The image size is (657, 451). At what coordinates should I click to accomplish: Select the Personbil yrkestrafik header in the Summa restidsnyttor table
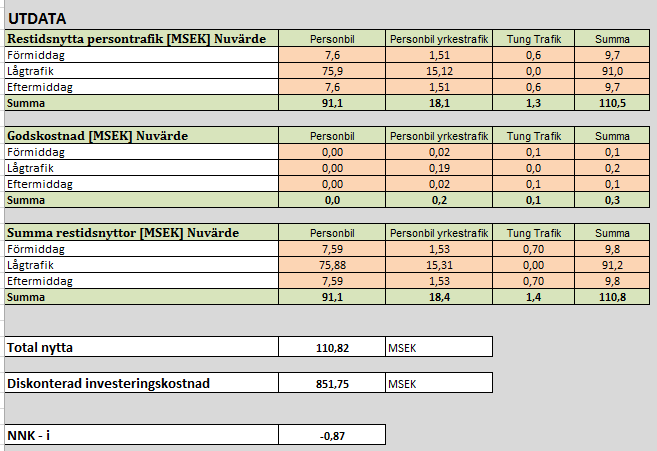439,232
